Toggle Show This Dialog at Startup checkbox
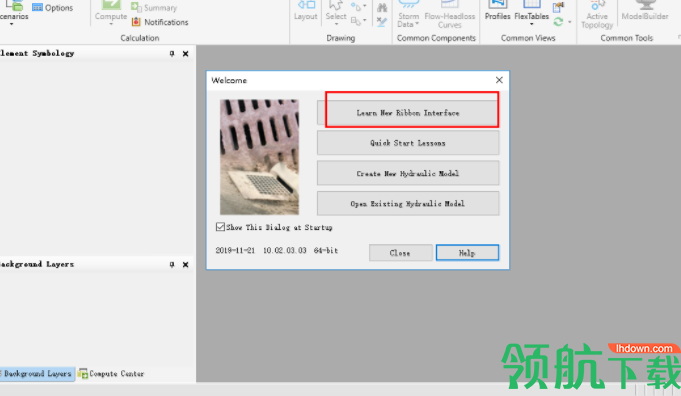This screenshot has height=396, width=681. [x=220, y=227]
